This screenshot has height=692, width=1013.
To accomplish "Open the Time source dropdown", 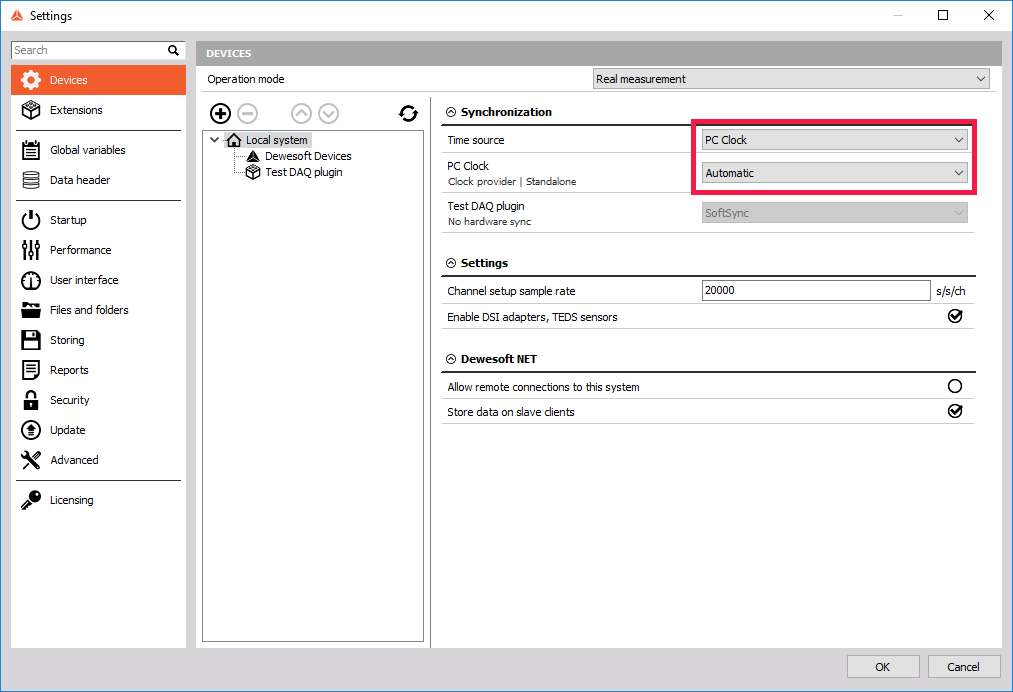I will (x=835, y=140).
